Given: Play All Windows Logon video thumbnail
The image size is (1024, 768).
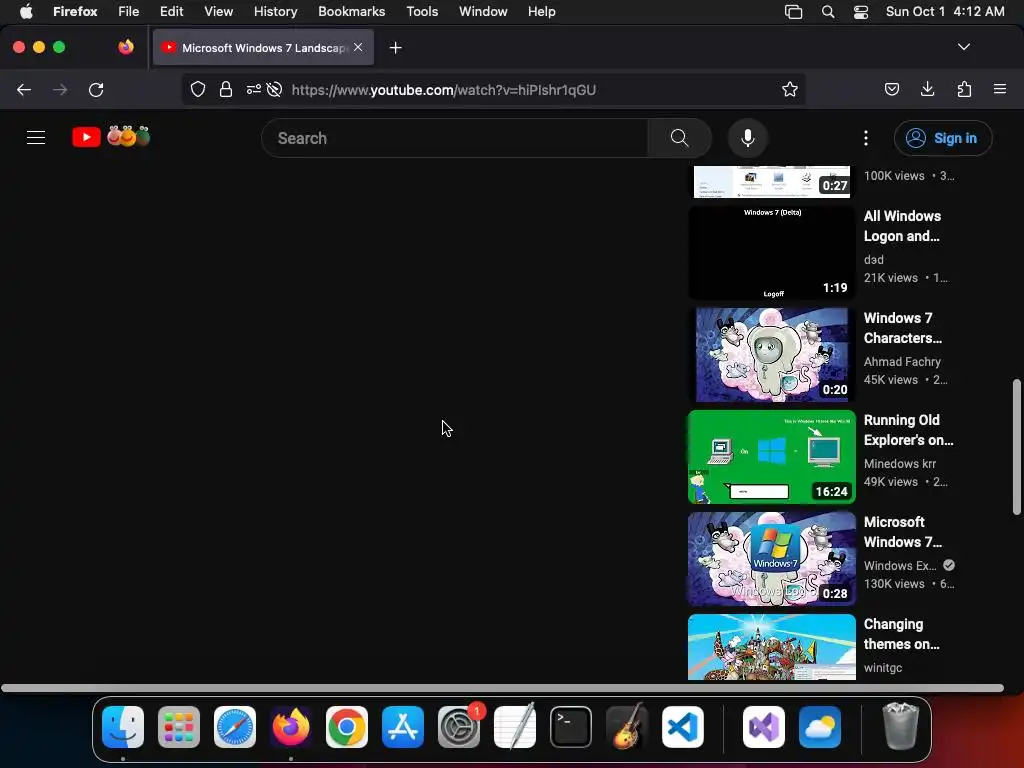Looking at the screenshot, I should [x=771, y=253].
